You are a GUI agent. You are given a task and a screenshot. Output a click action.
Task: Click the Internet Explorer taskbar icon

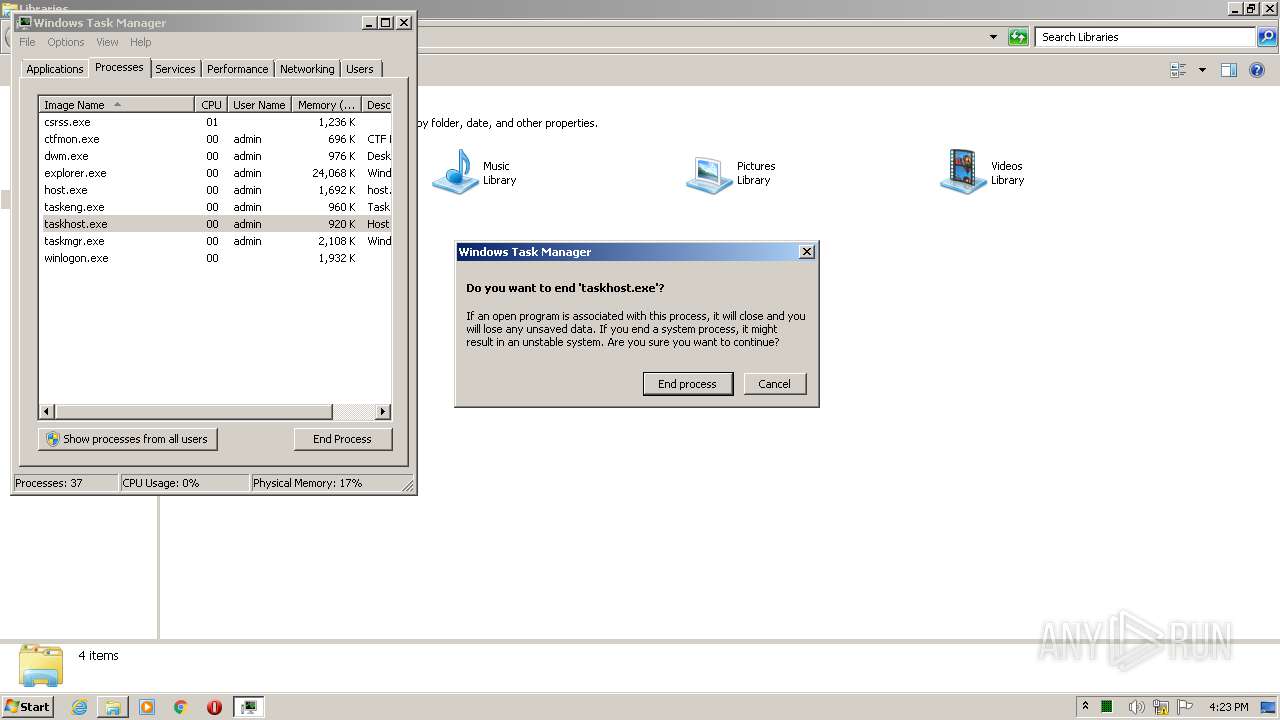(x=79, y=707)
